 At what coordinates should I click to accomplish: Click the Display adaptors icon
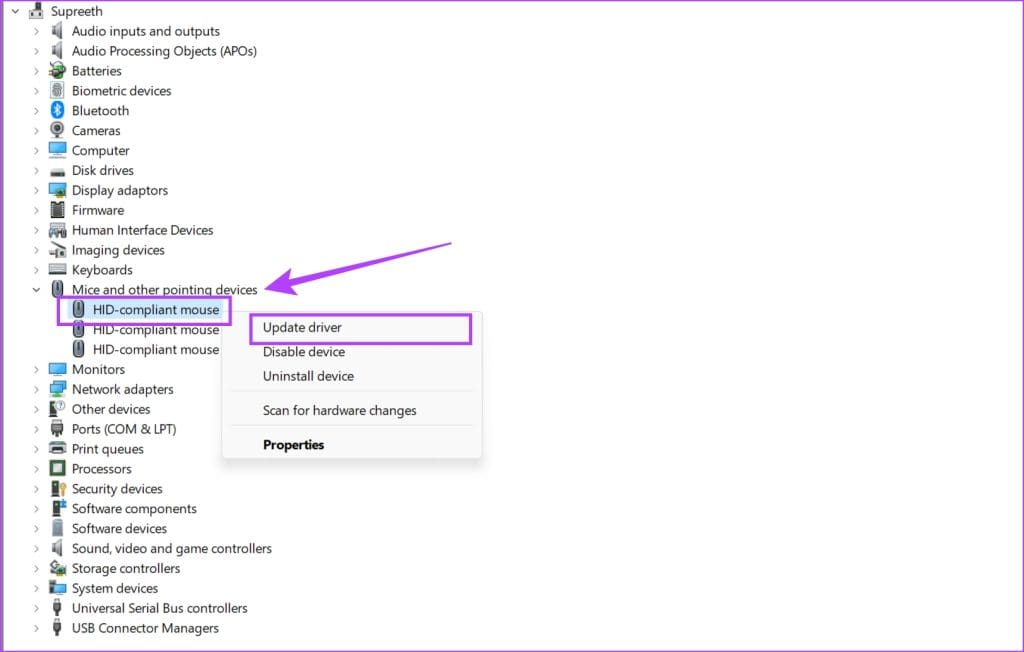(57, 190)
